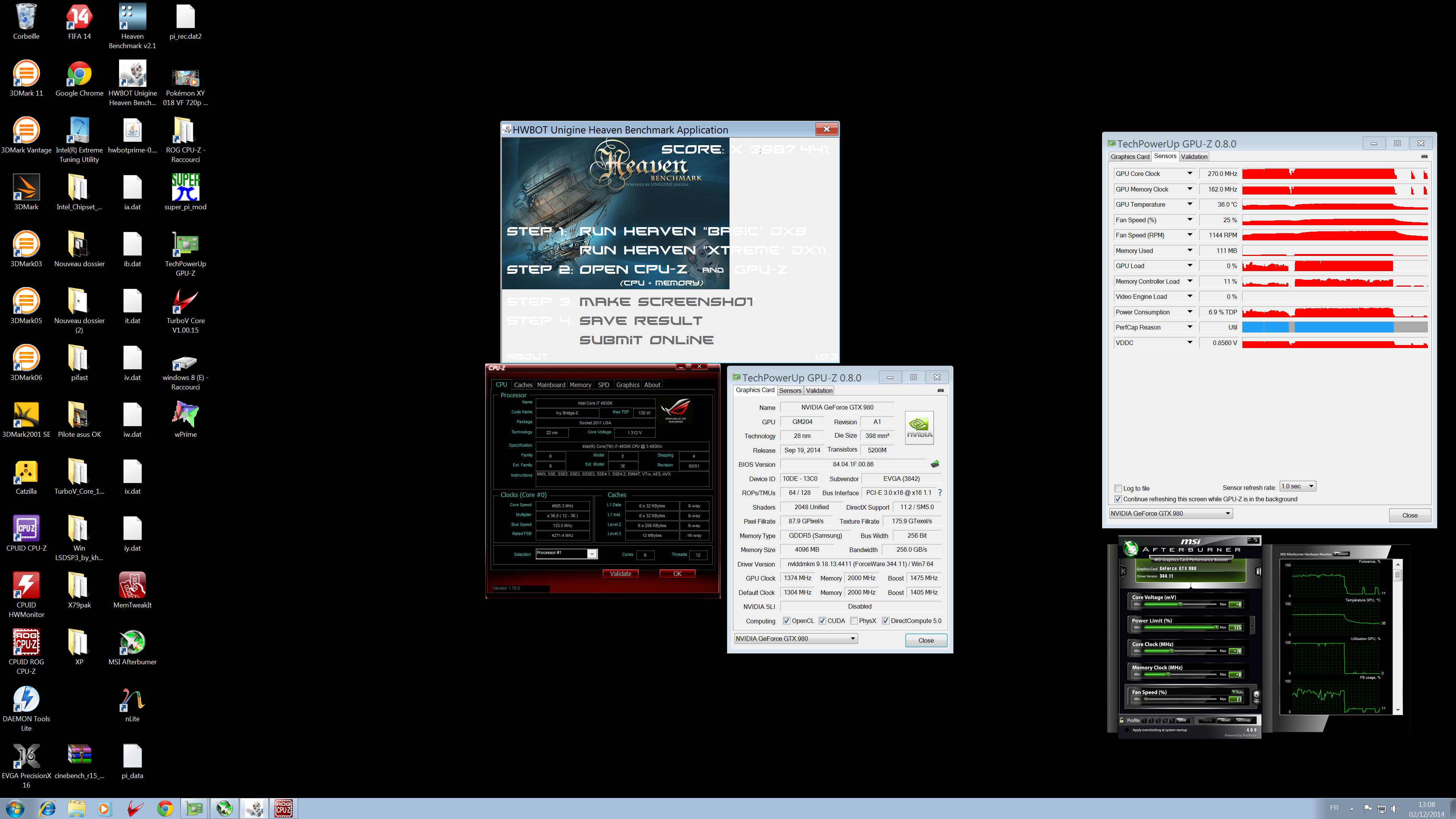Select the MemTweakIt desktop icon

tap(132, 591)
